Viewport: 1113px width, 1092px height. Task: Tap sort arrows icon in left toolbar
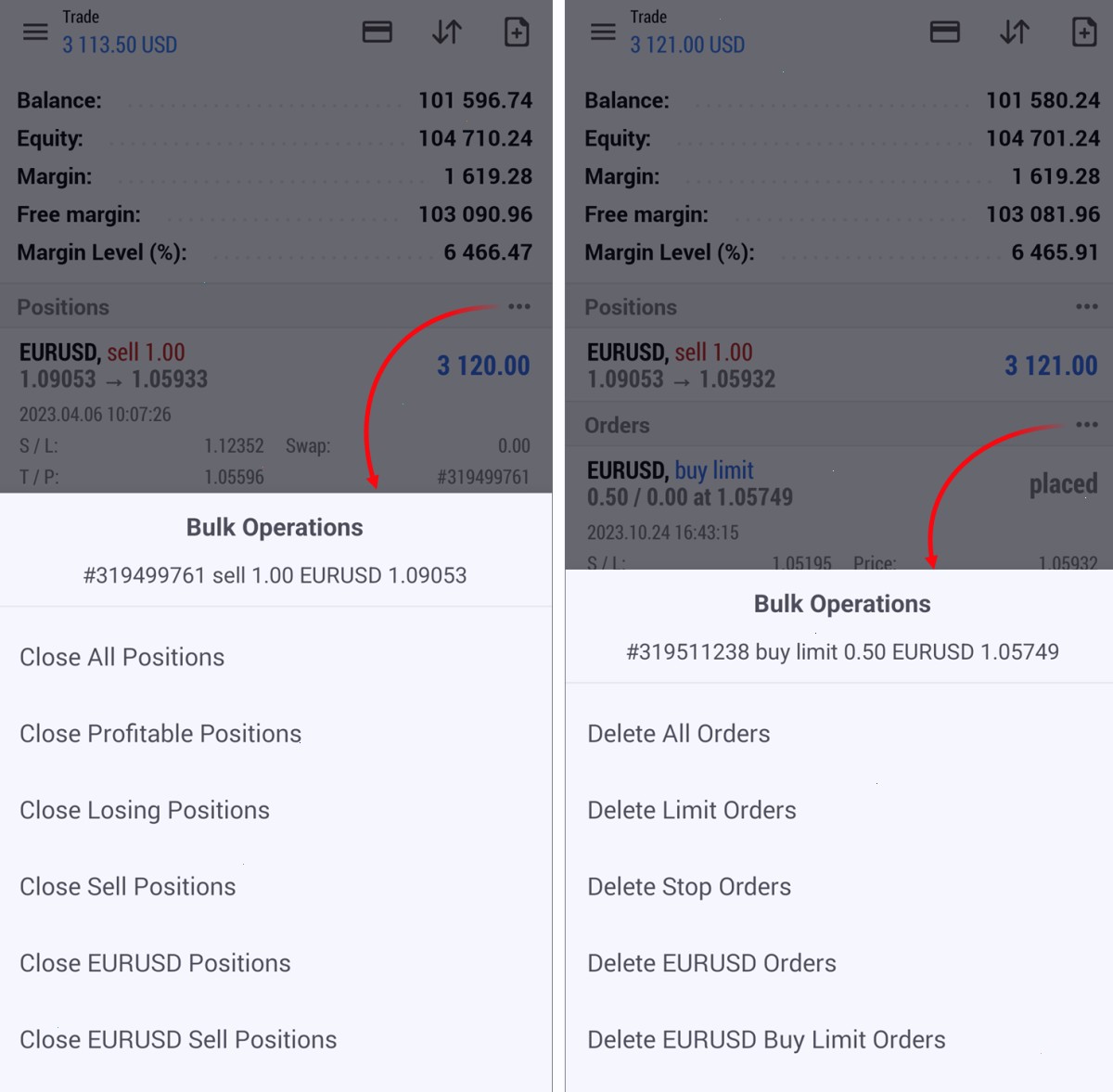[447, 32]
